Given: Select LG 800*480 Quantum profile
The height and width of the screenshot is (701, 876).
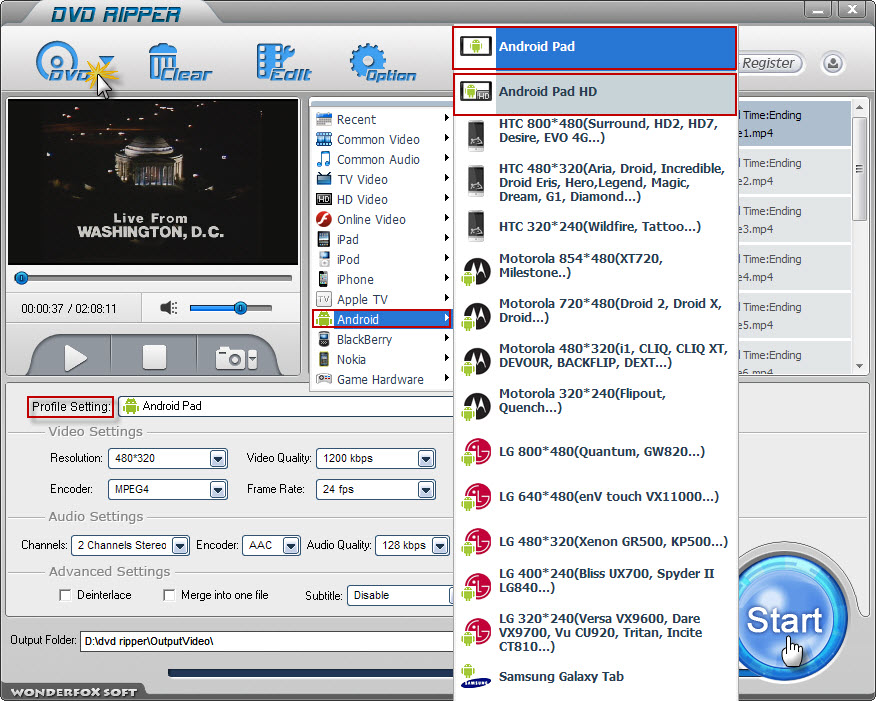Looking at the screenshot, I should pos(594,451).
